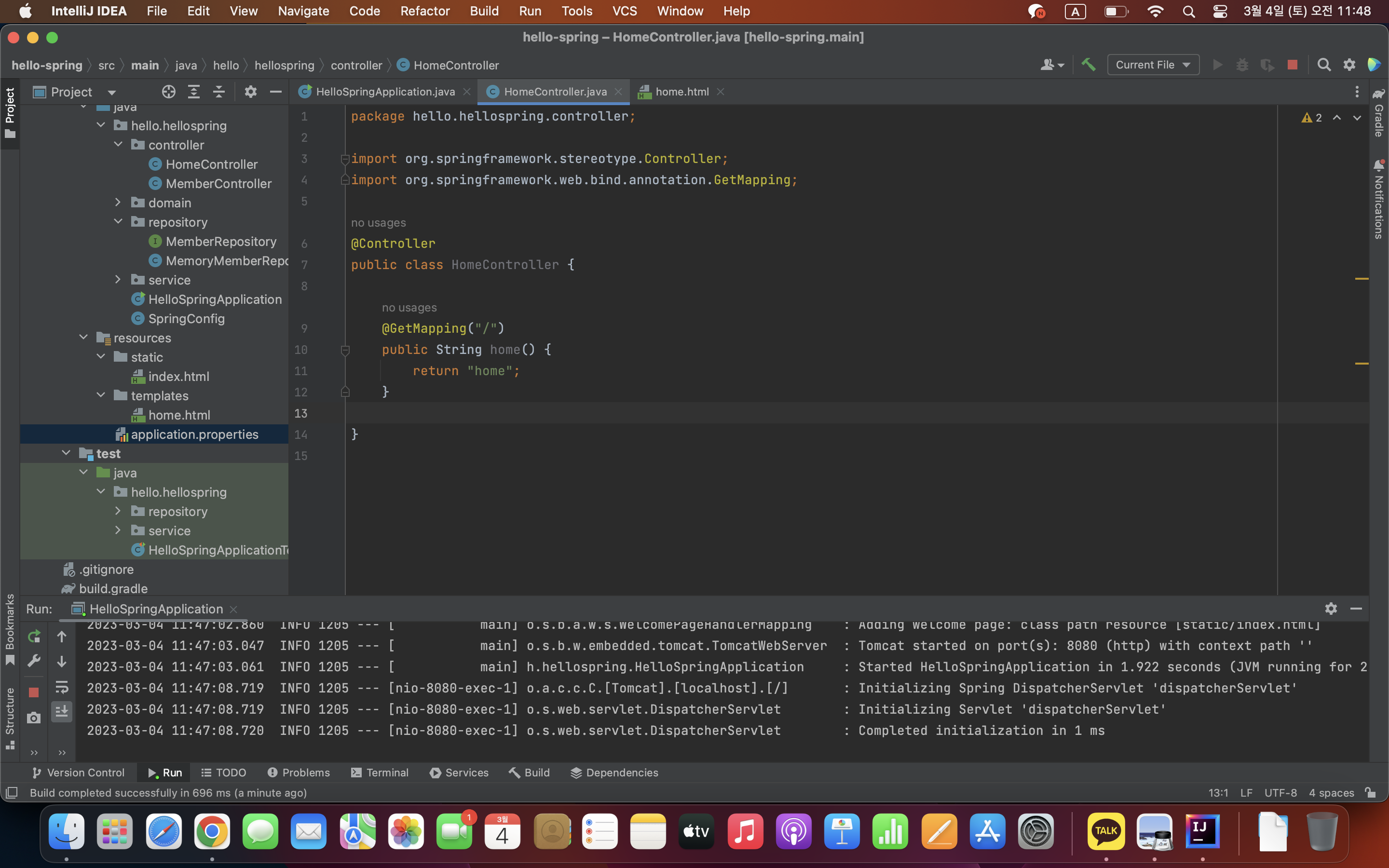Screen dimensions: 1389x868
Task: Open IDE settings gear in top toolbar
Action: coord(1349,65)
